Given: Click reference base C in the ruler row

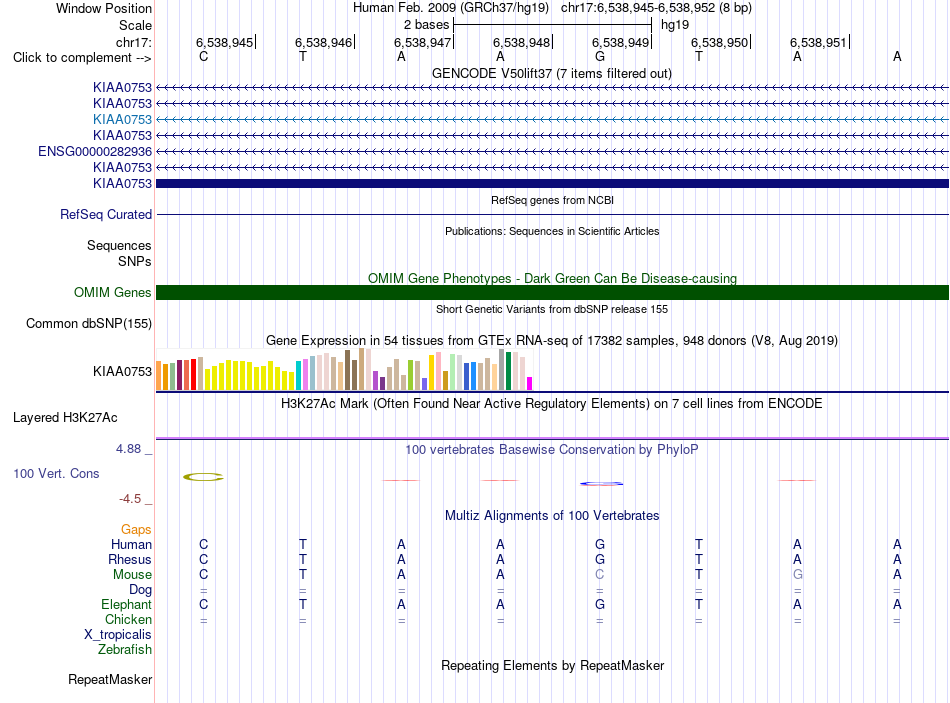Looking at the screenshot, I should tap(204, 56).
